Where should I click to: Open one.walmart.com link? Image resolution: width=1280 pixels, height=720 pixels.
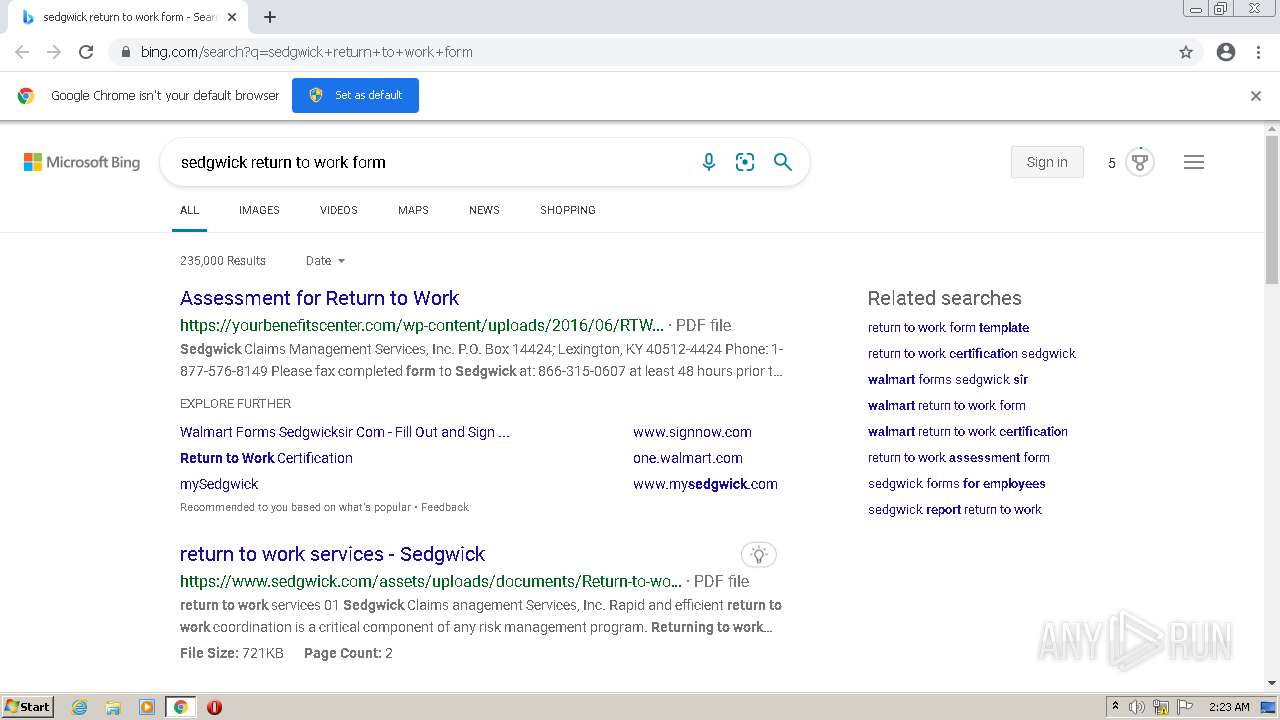click(688, 458)
